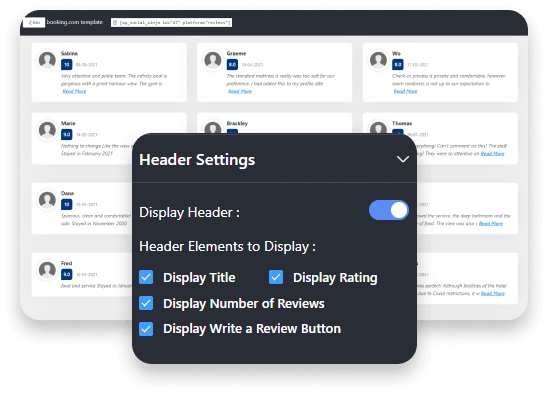Uncheck Display Number of Reviews checkbox

[x=146, y=303]
